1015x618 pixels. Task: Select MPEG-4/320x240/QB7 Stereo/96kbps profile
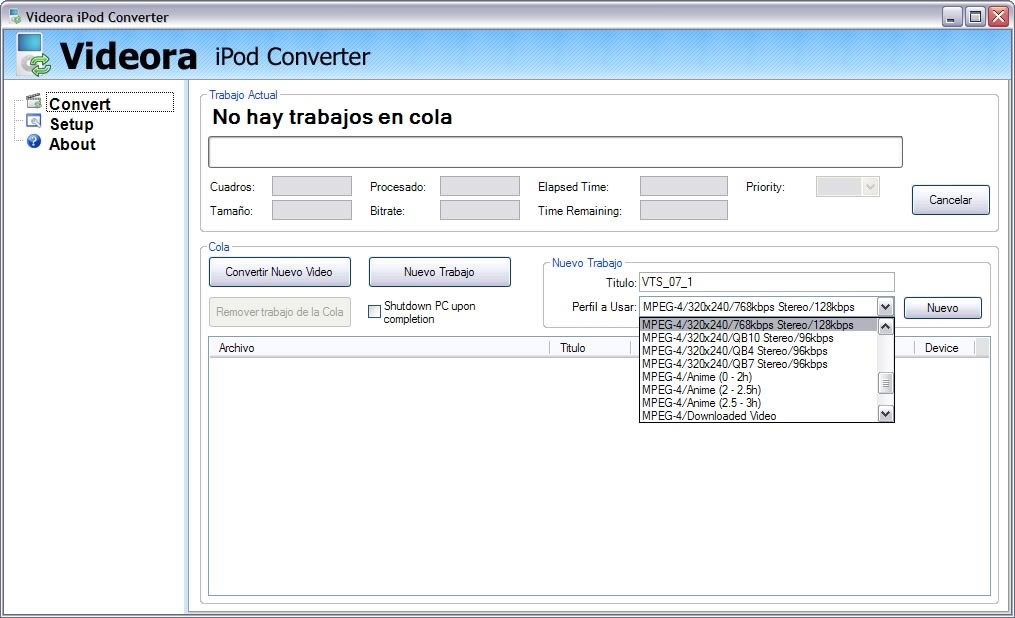coord(758,364)
